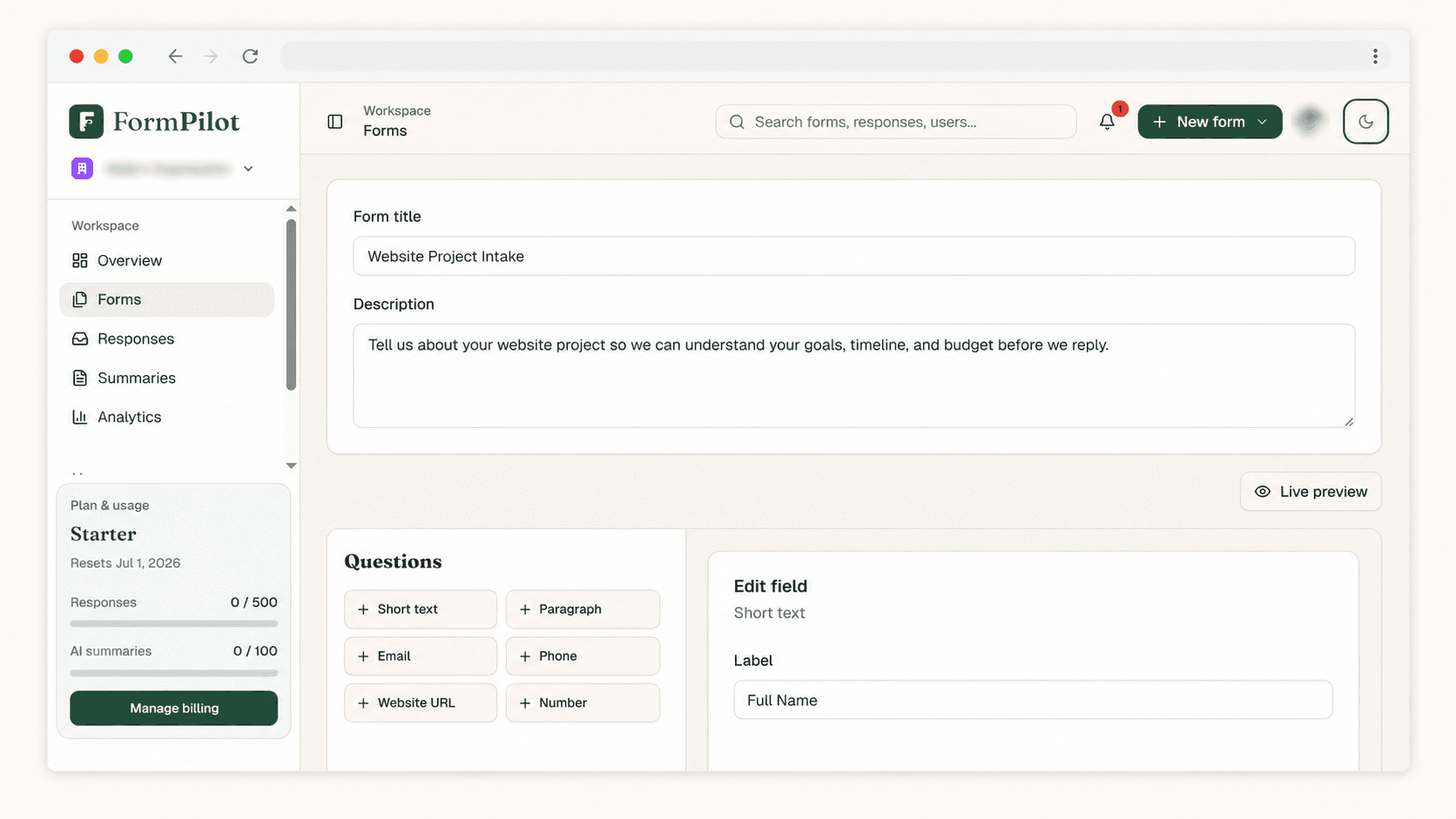1456x819 pixels.
Task: Click the Forms documents icon
Action: (80, 299)
